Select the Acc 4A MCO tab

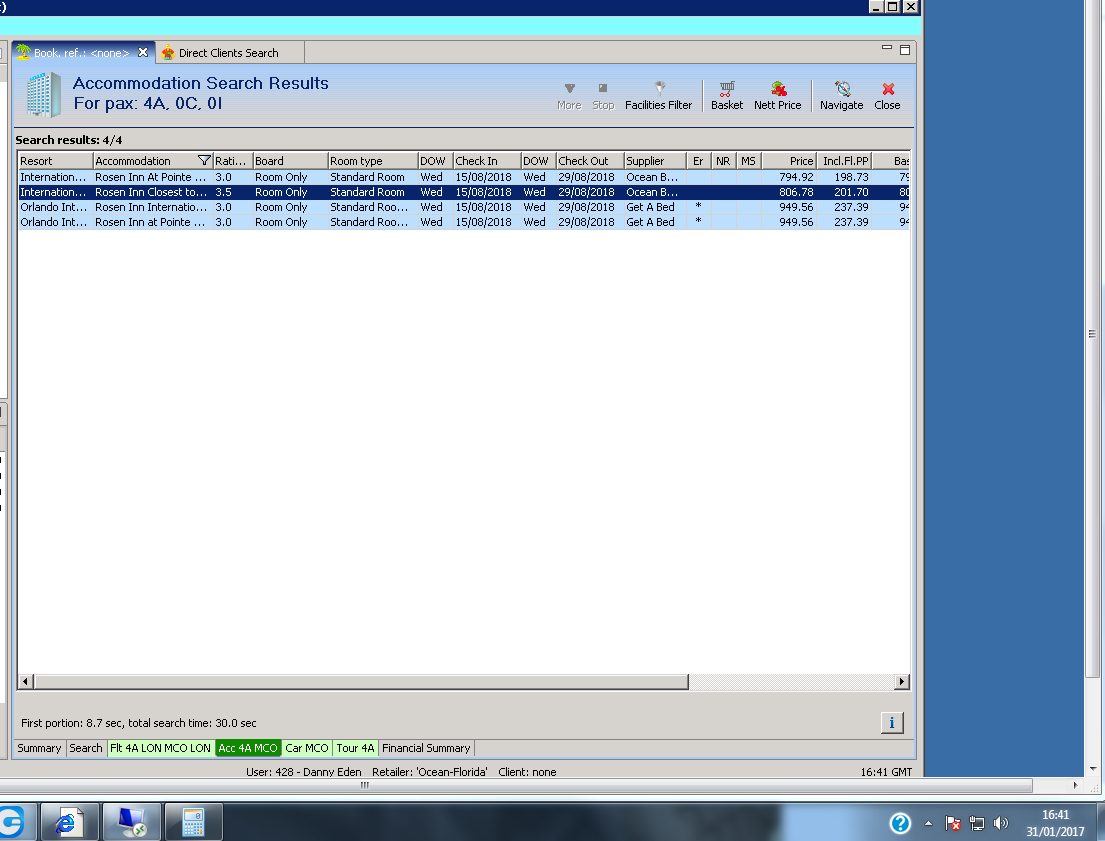248,748
